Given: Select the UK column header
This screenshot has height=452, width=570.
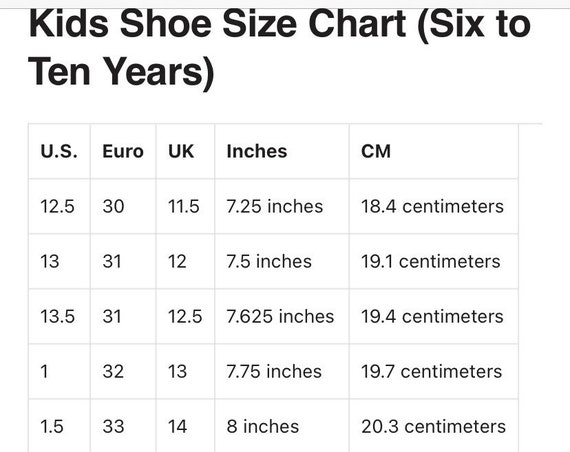Looking at the screenshot, I should 185,151.
